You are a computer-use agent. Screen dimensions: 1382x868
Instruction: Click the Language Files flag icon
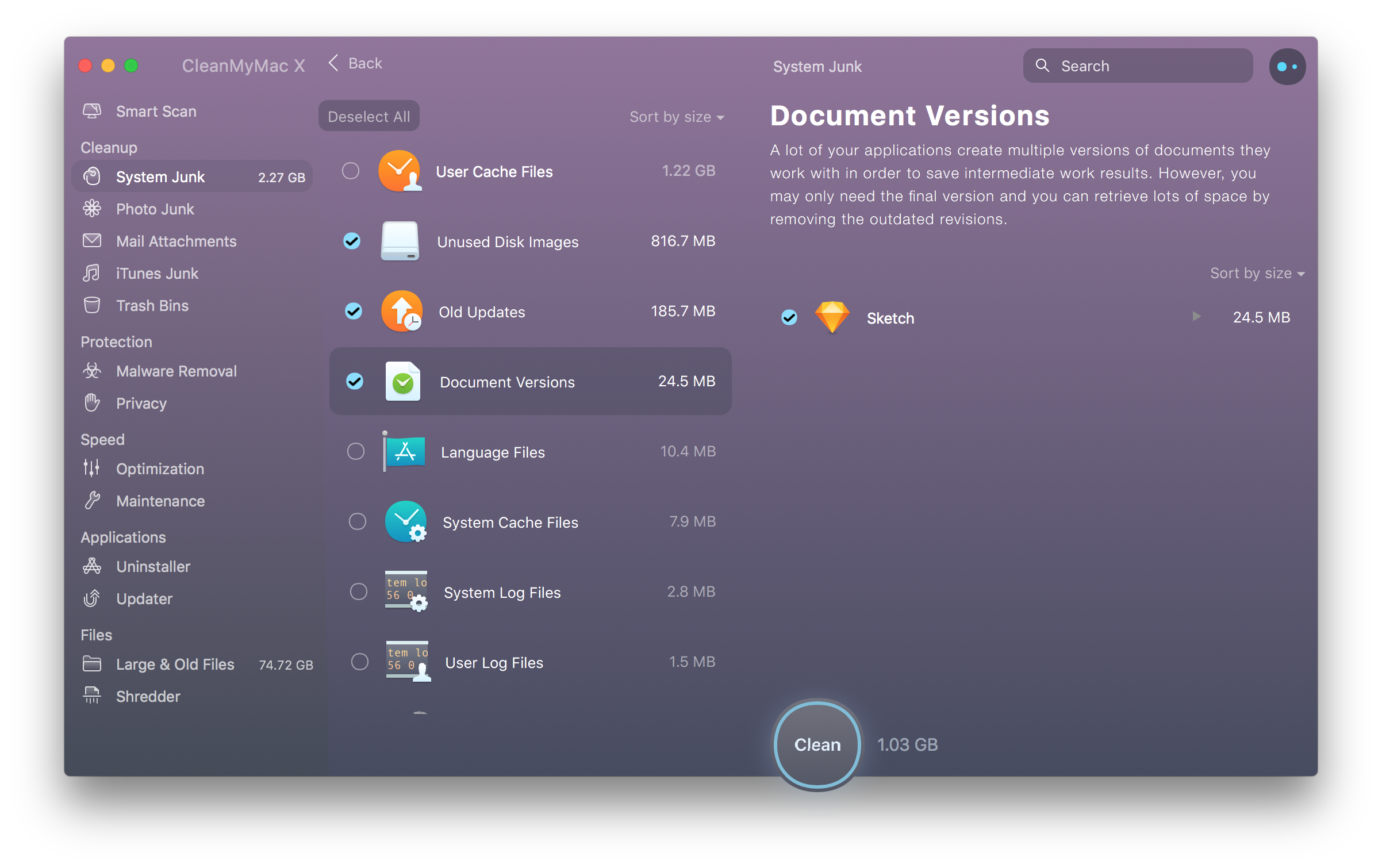point(404,451)
